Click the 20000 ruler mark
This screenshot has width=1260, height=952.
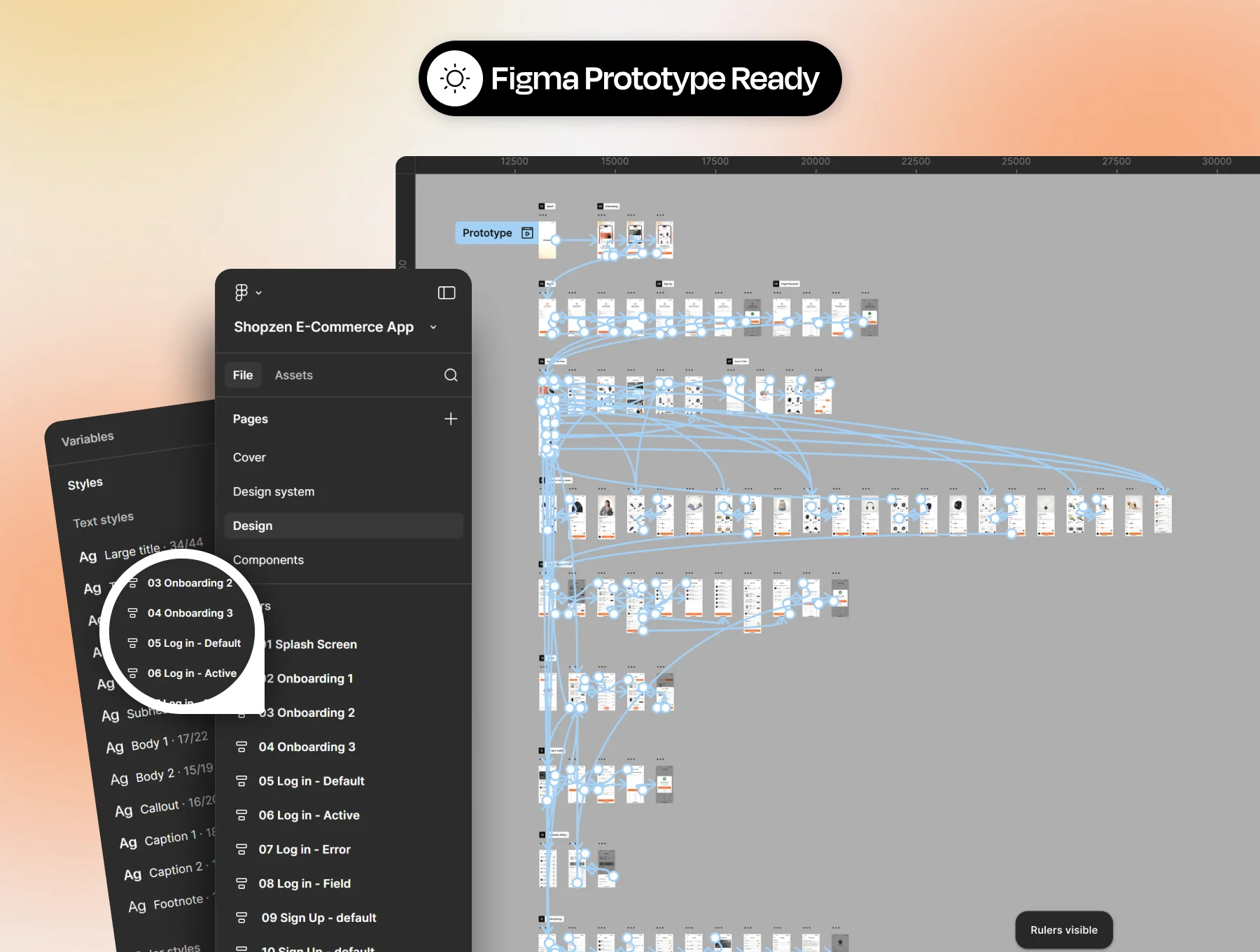pyautogui.click(x=815, y=162)
